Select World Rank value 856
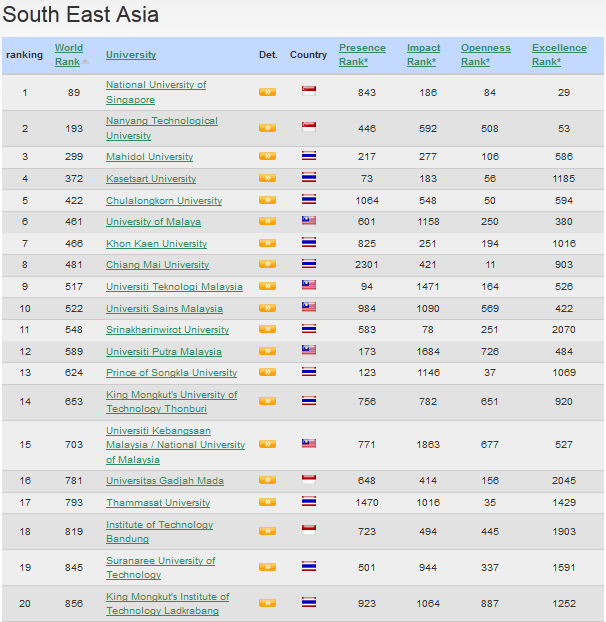Image resolution: width=606 pixels, height=622 pixels. tap(74, 604)
